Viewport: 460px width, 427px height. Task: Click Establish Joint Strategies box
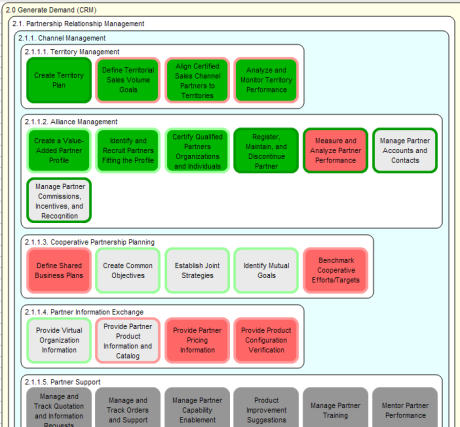pos(197,270)
